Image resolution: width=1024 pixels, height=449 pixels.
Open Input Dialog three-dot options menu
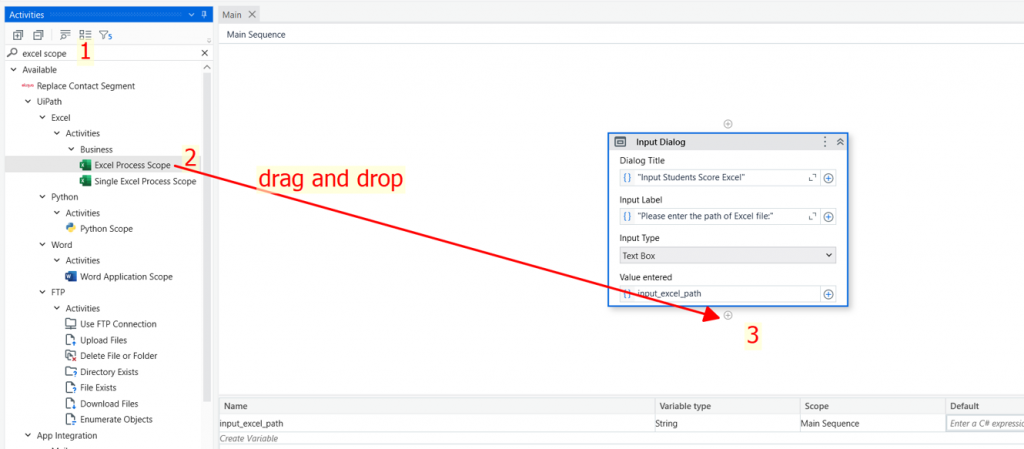click(825, 142)
